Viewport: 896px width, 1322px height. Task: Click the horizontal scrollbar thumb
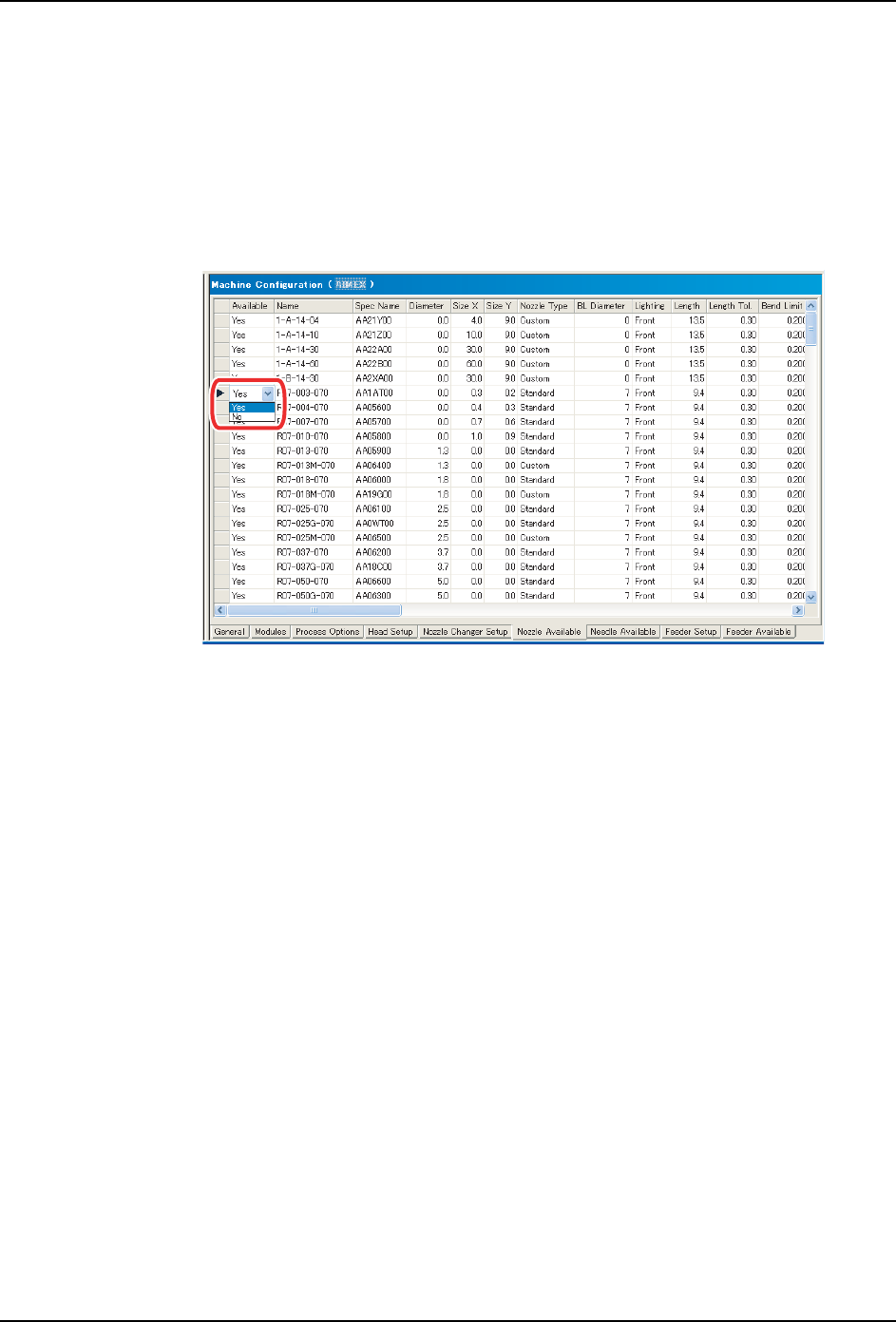pyautogui.click(x=314, y=610)
